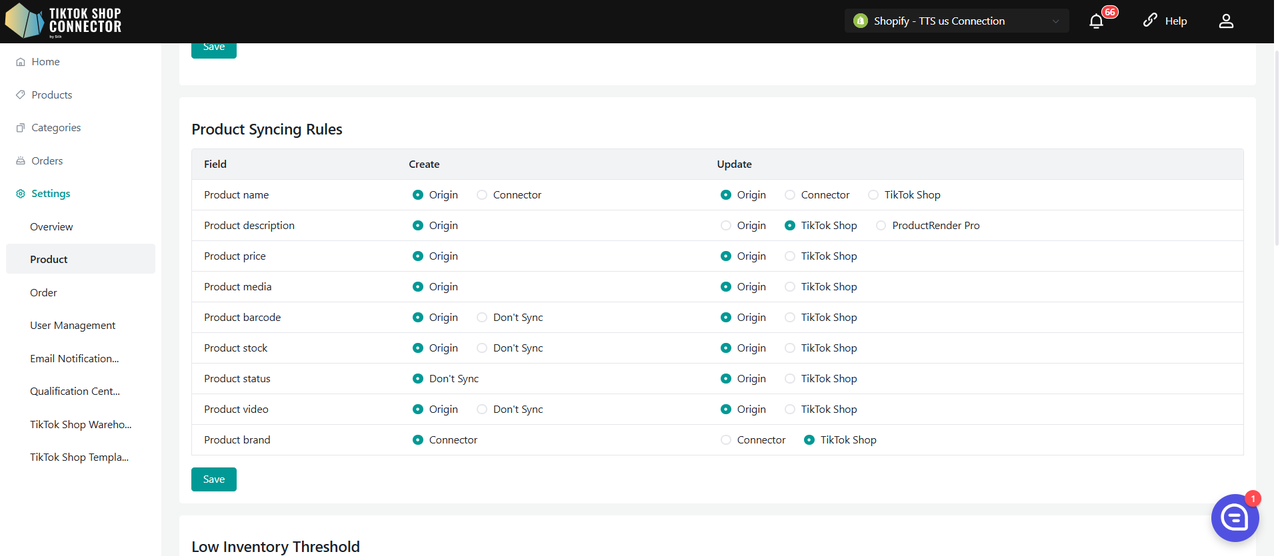Viewport: 1280px width, 556px height.
Task: Open the Shopify - TTS us Connection dropdown
Action: point(956,21)
